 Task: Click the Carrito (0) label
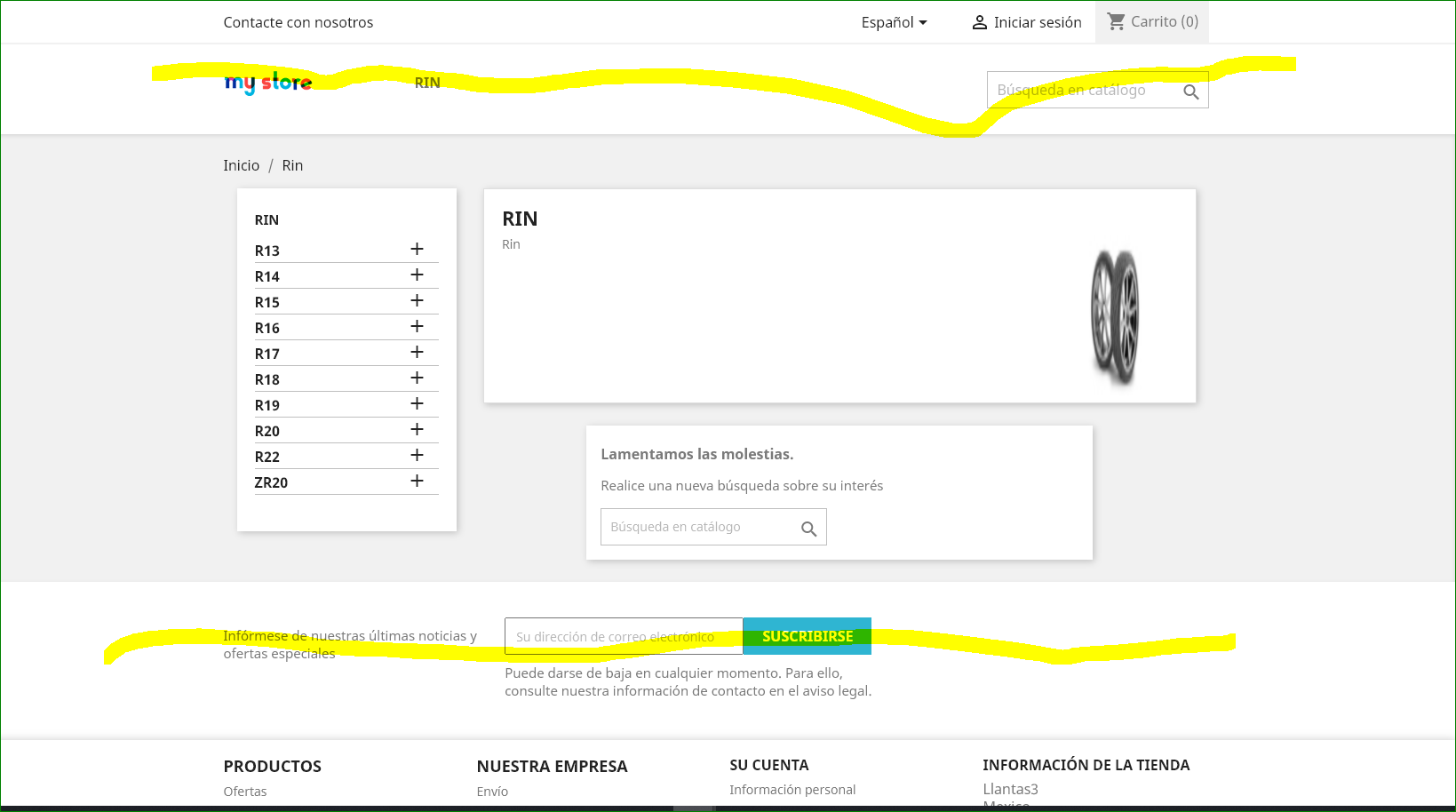[1165, 21]
